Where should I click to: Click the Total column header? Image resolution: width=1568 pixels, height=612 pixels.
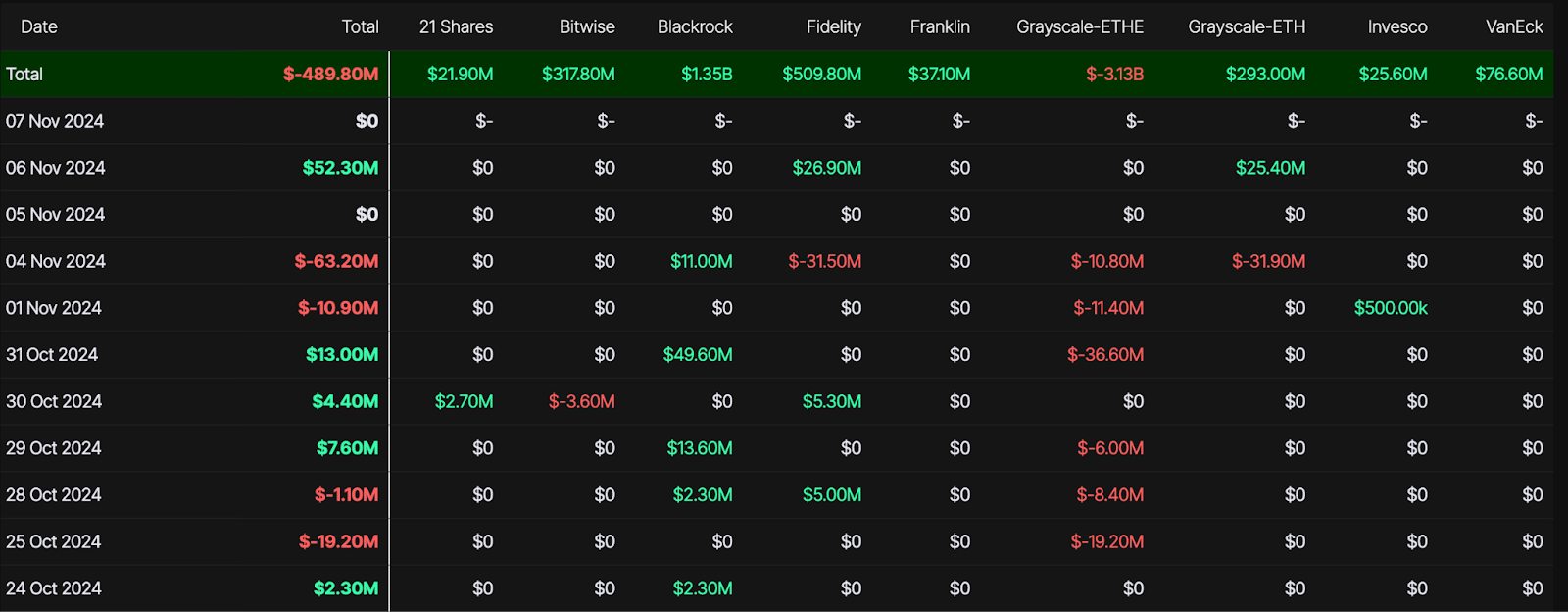coord(360,26)
